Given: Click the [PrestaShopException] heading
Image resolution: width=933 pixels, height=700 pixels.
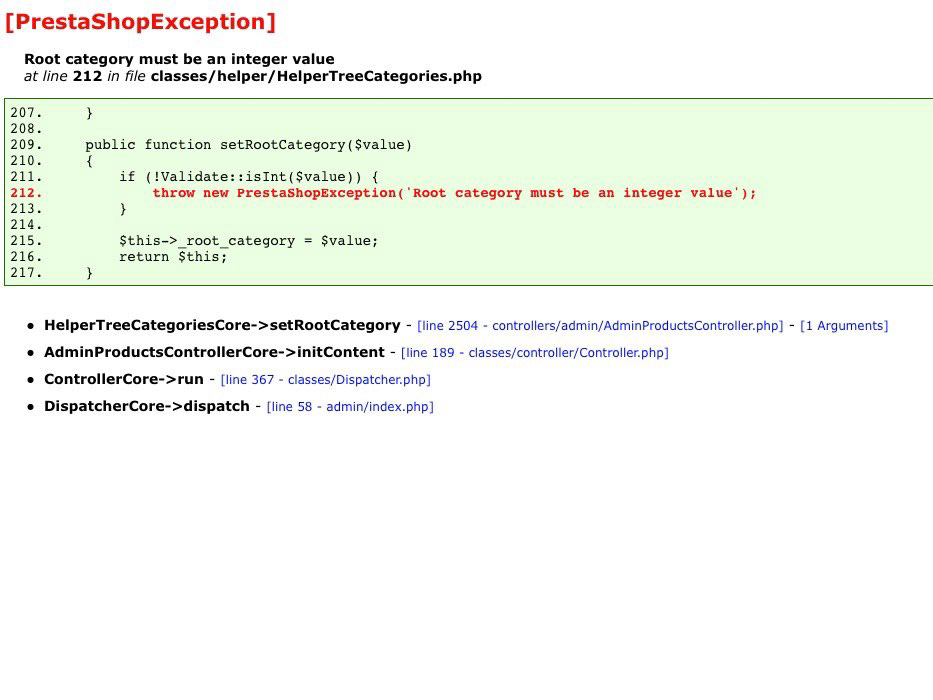Looking at the screenshot, I should (140, 22).
